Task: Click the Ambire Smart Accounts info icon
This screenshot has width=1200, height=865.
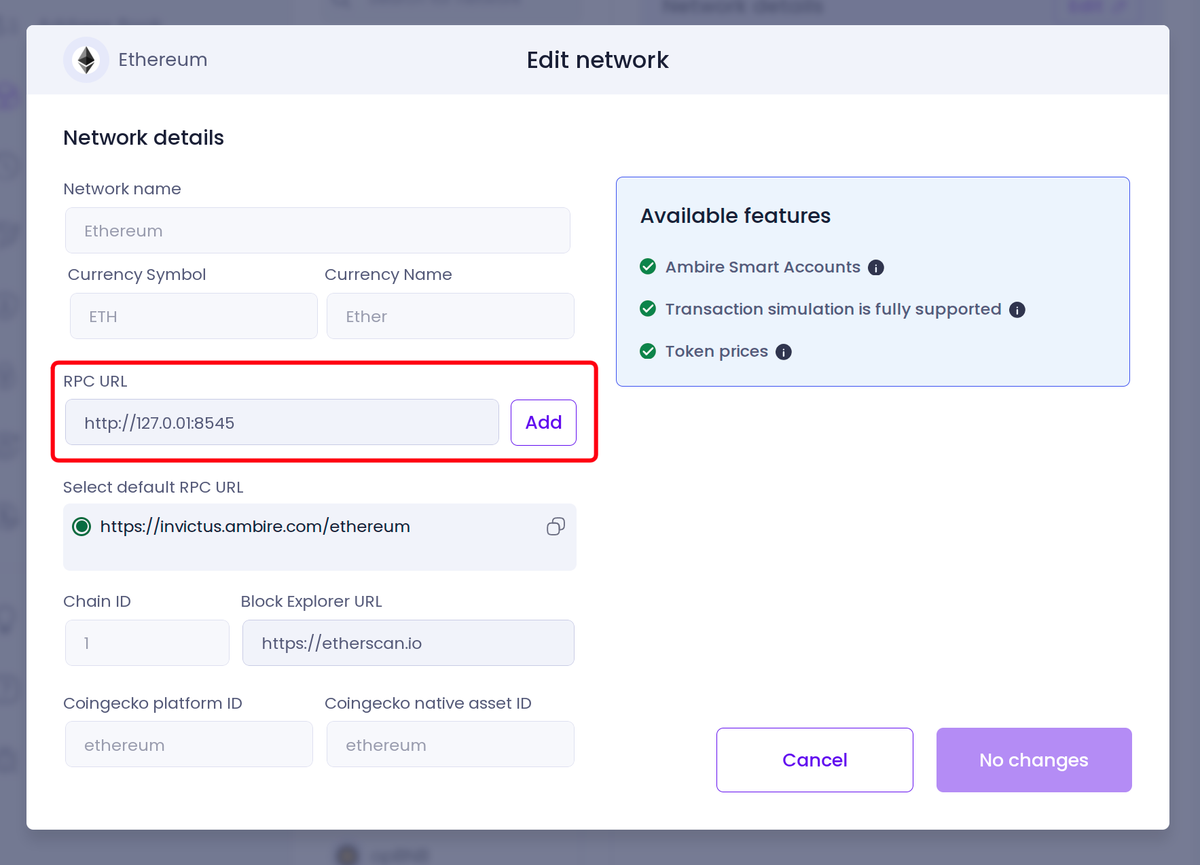Action: point(876,268)
